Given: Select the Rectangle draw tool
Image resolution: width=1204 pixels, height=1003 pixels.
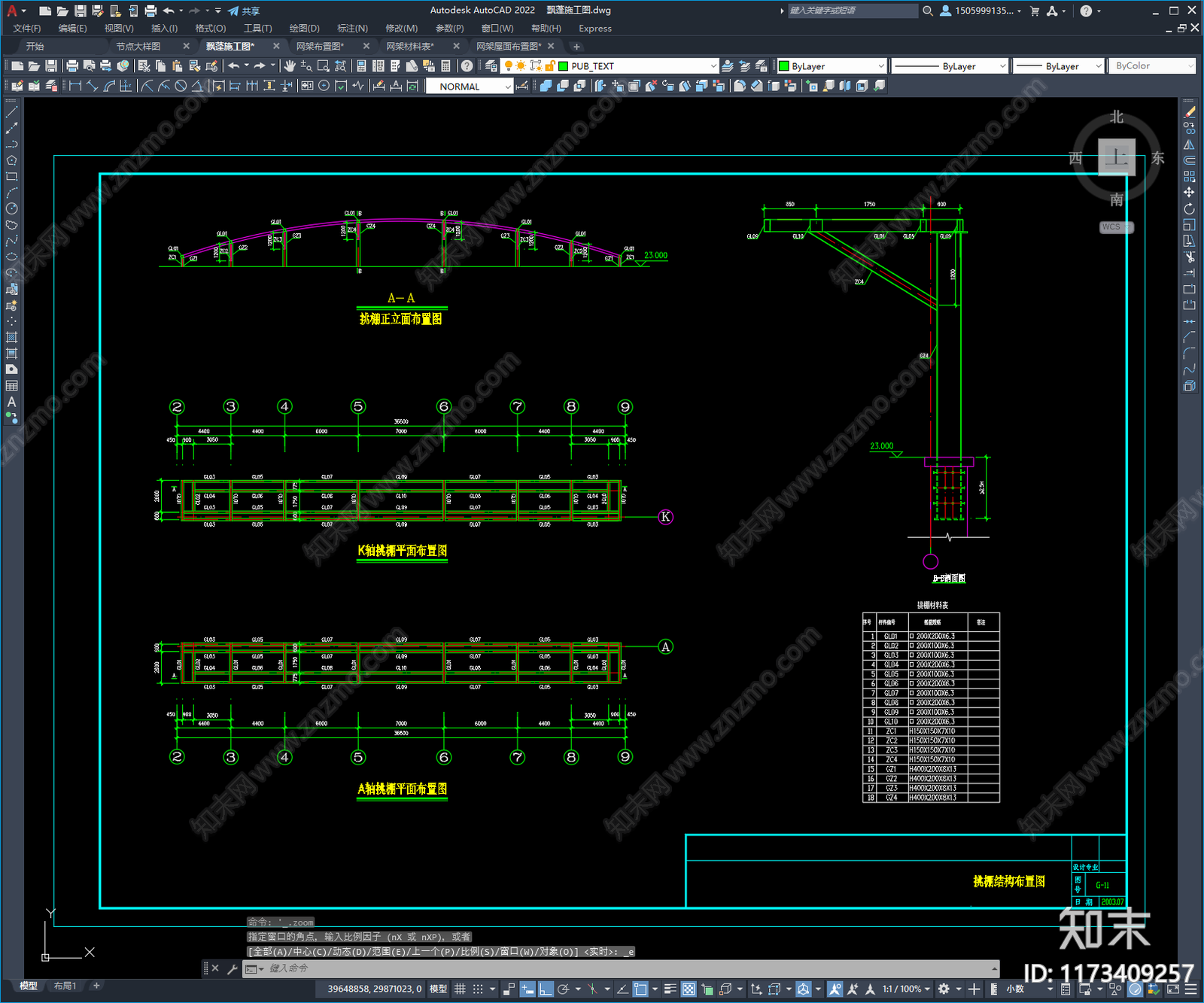Looking at the screenshot, I should click(x=11, y=177).
